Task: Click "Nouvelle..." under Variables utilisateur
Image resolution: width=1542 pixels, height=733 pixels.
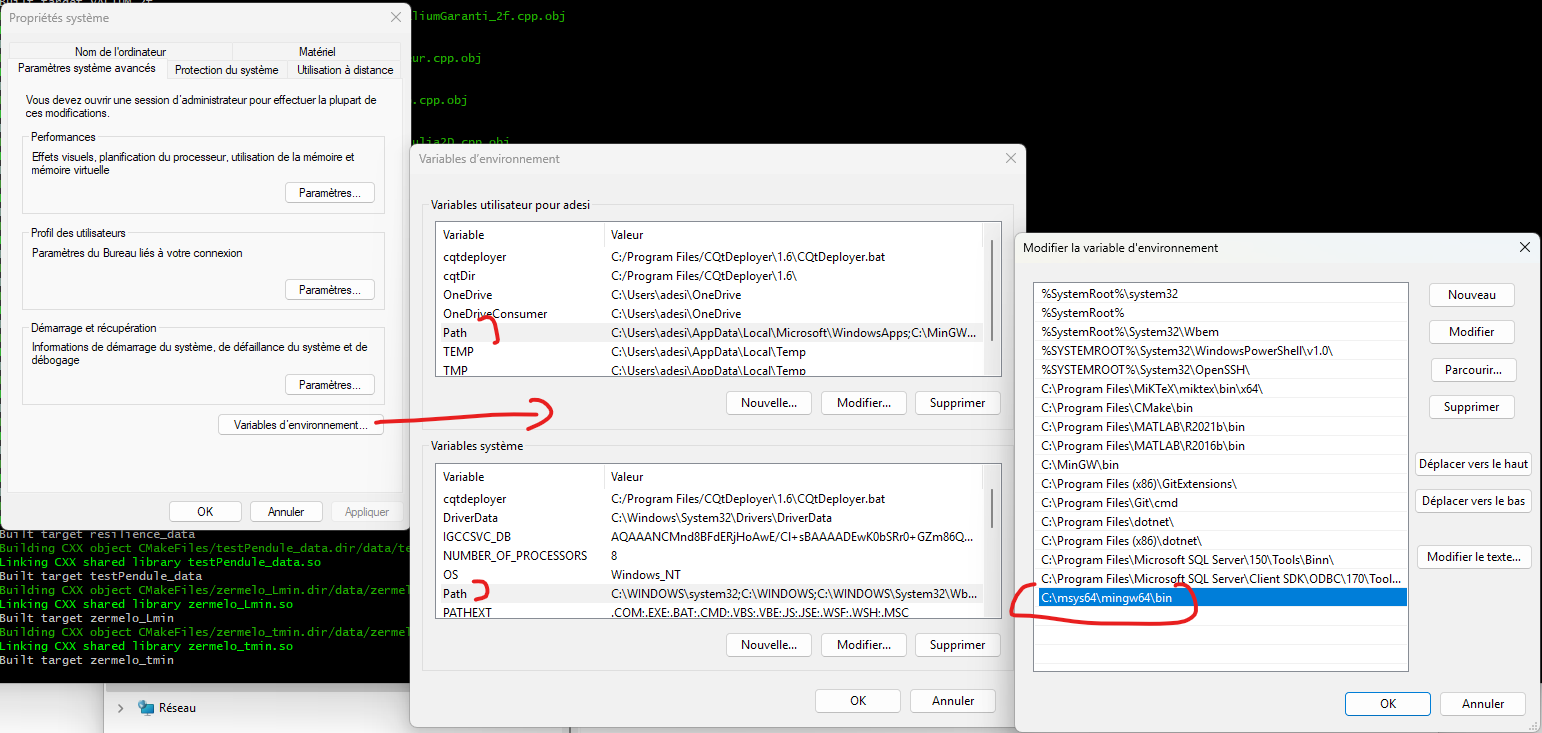Action: click(768, 402)
